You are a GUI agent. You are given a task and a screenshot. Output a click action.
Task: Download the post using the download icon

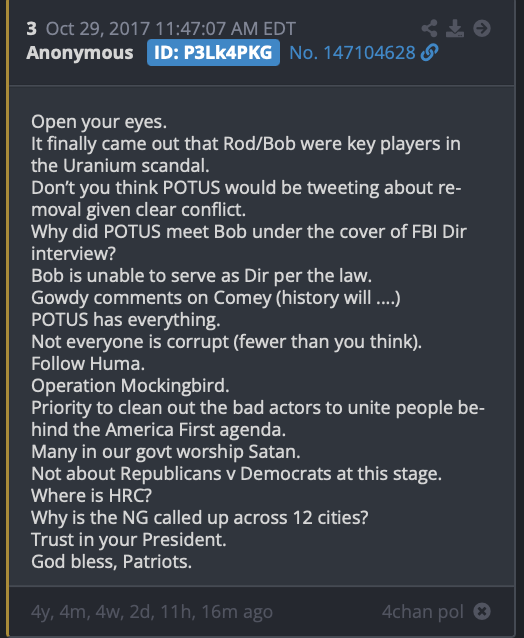pos(455,28)
